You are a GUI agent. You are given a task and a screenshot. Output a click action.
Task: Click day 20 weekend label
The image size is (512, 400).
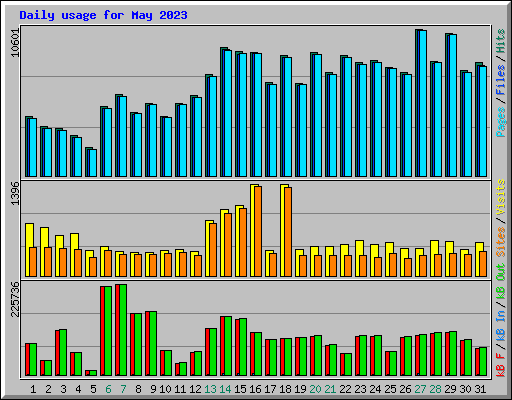coord(315,389)
